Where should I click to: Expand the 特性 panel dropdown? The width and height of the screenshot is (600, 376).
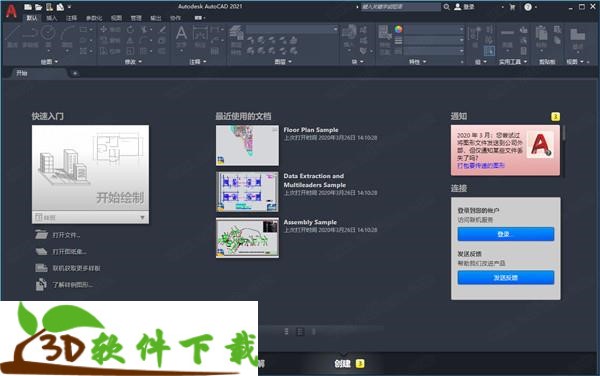pos(417,62)
